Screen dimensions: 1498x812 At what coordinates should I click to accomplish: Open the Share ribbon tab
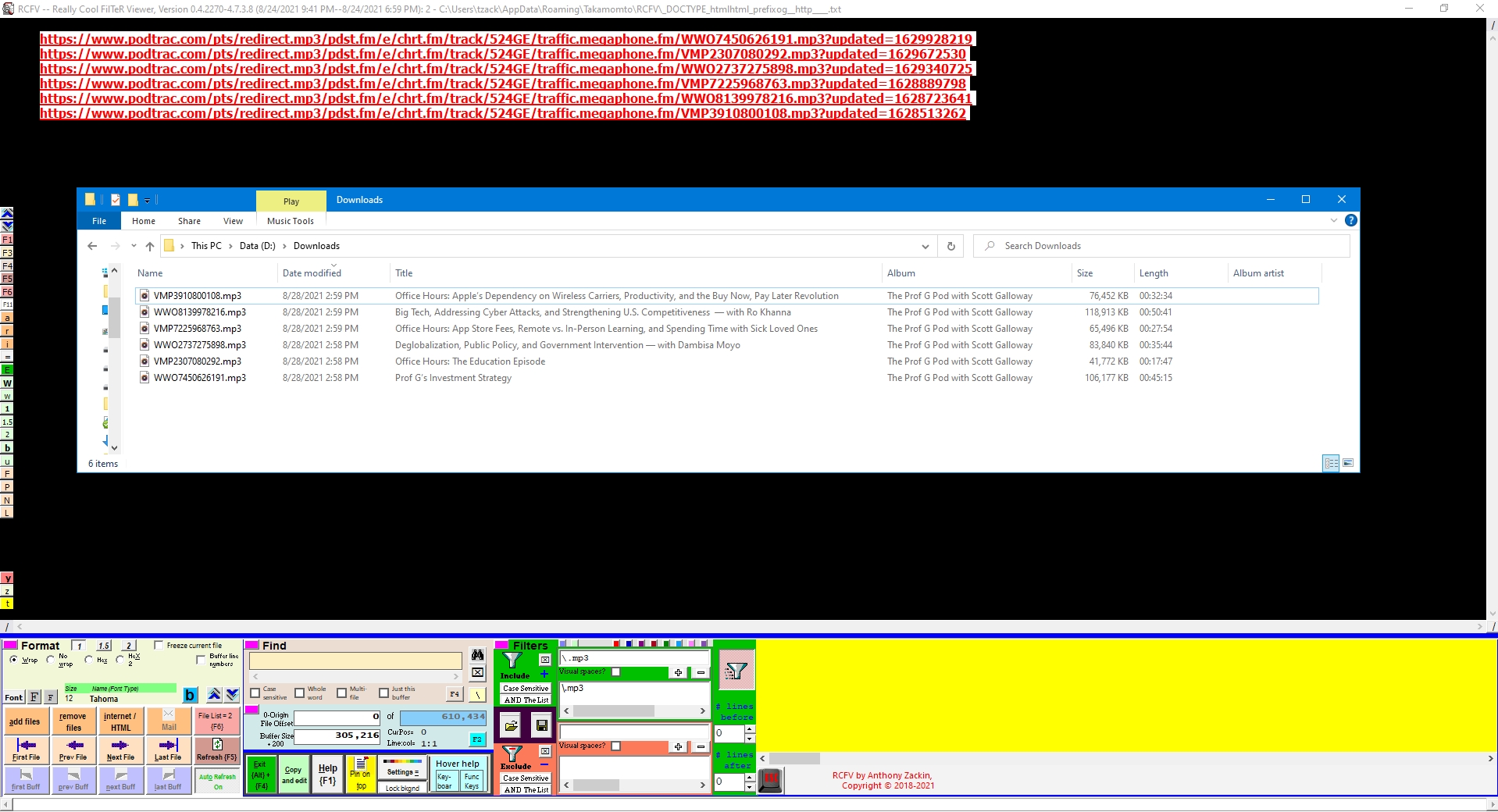pyautogui.click(x=189, y=221)
